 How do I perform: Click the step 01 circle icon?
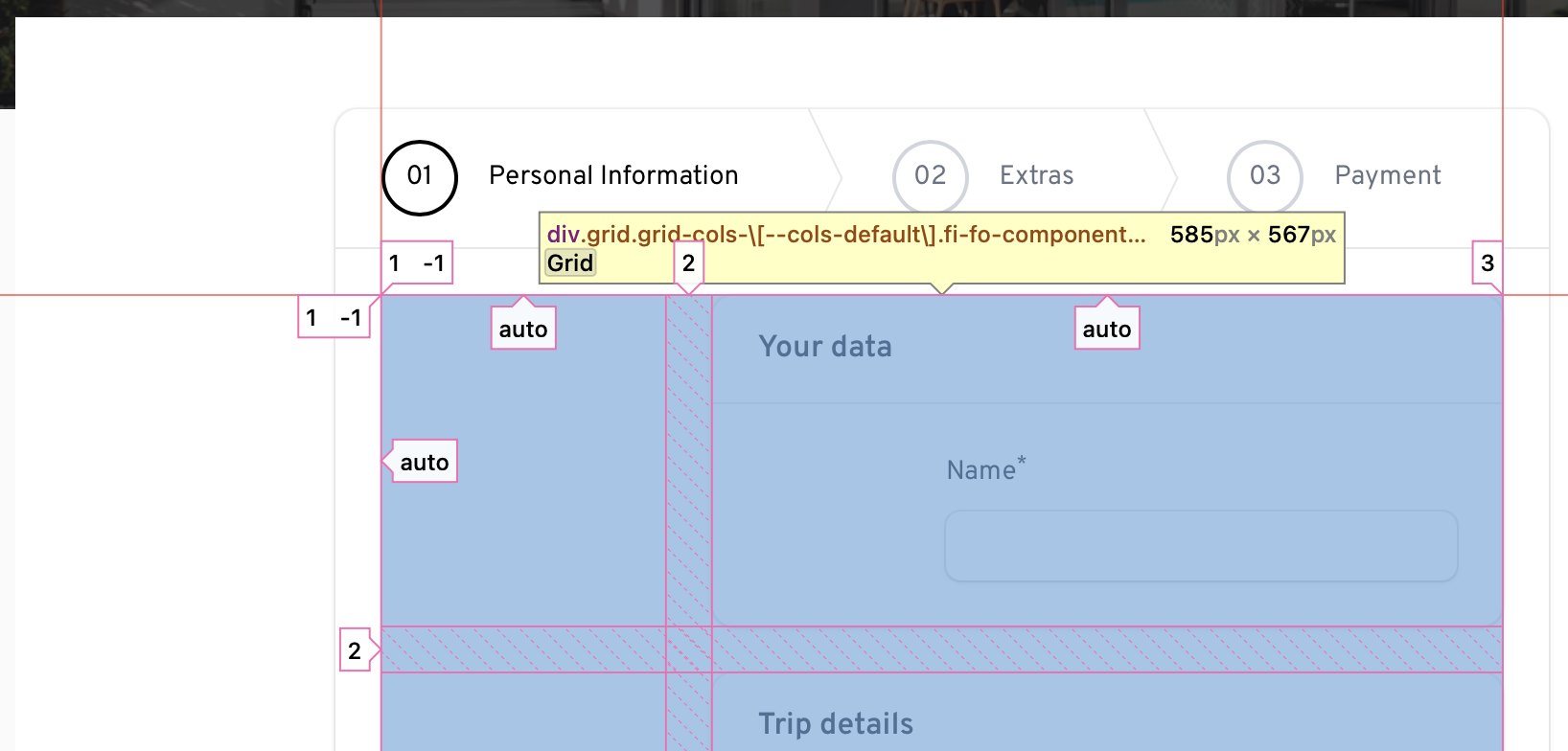tap(420, 177)
